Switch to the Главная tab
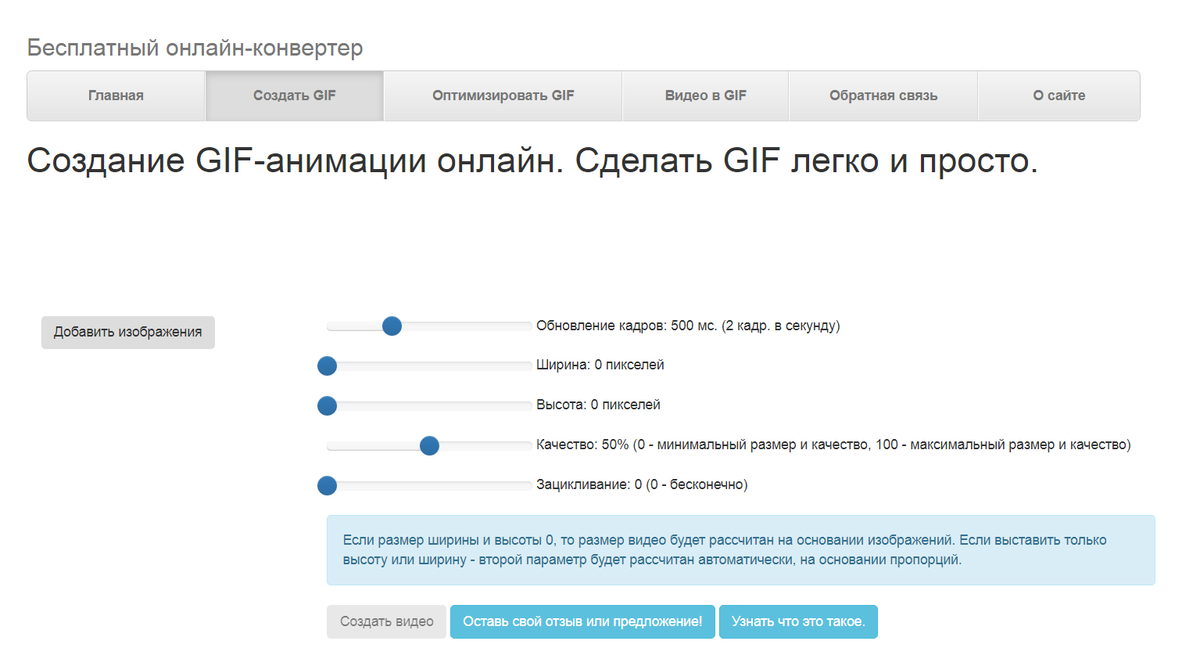 tap(115, 95)
